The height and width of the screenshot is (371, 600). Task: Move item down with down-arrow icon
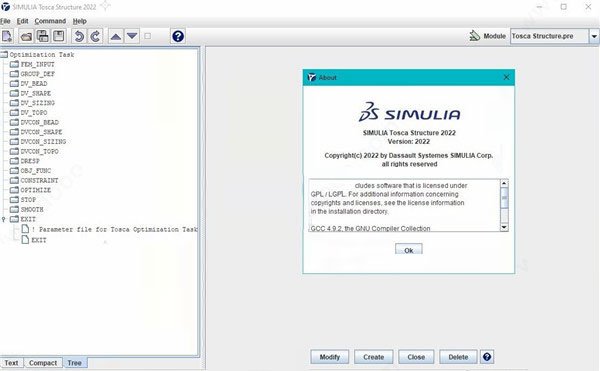pos(132,36)
